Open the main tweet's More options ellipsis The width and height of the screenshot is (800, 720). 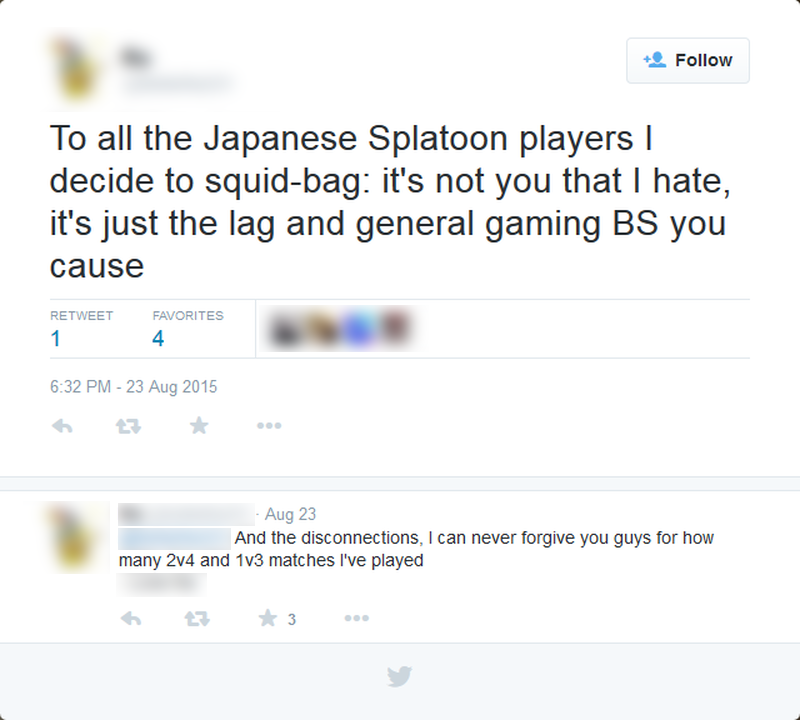[x=269, y=426]
